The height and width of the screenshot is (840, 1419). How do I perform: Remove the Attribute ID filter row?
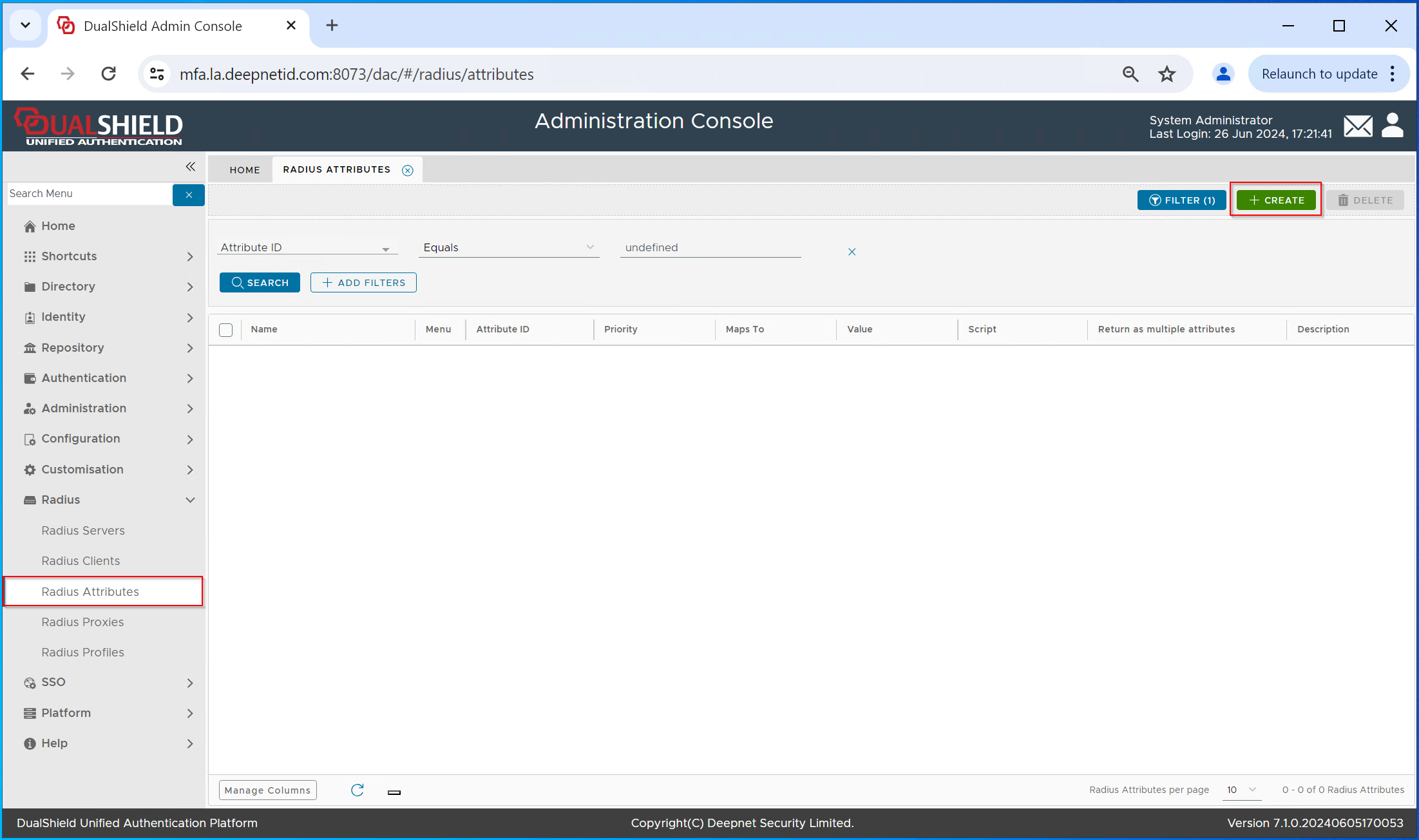point(852,252)
